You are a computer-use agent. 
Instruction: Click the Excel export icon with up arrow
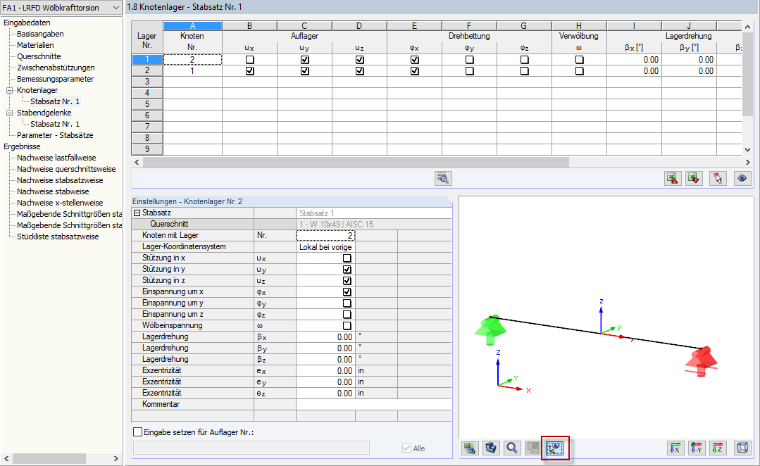point(673,178)
